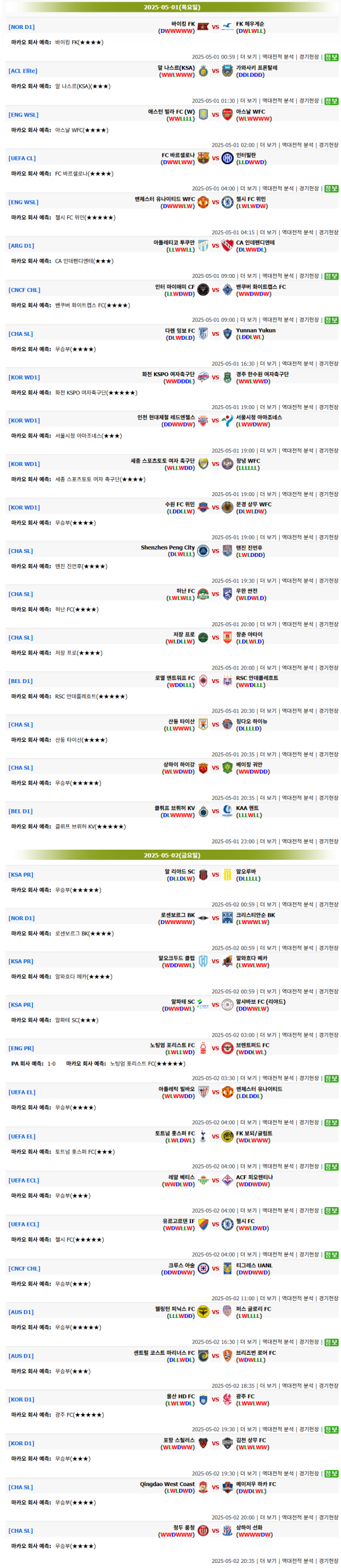This screenshot has width=341, height=1568.
Task: Click the Aston Villa FC (W) crest
Action: (203, 114)
